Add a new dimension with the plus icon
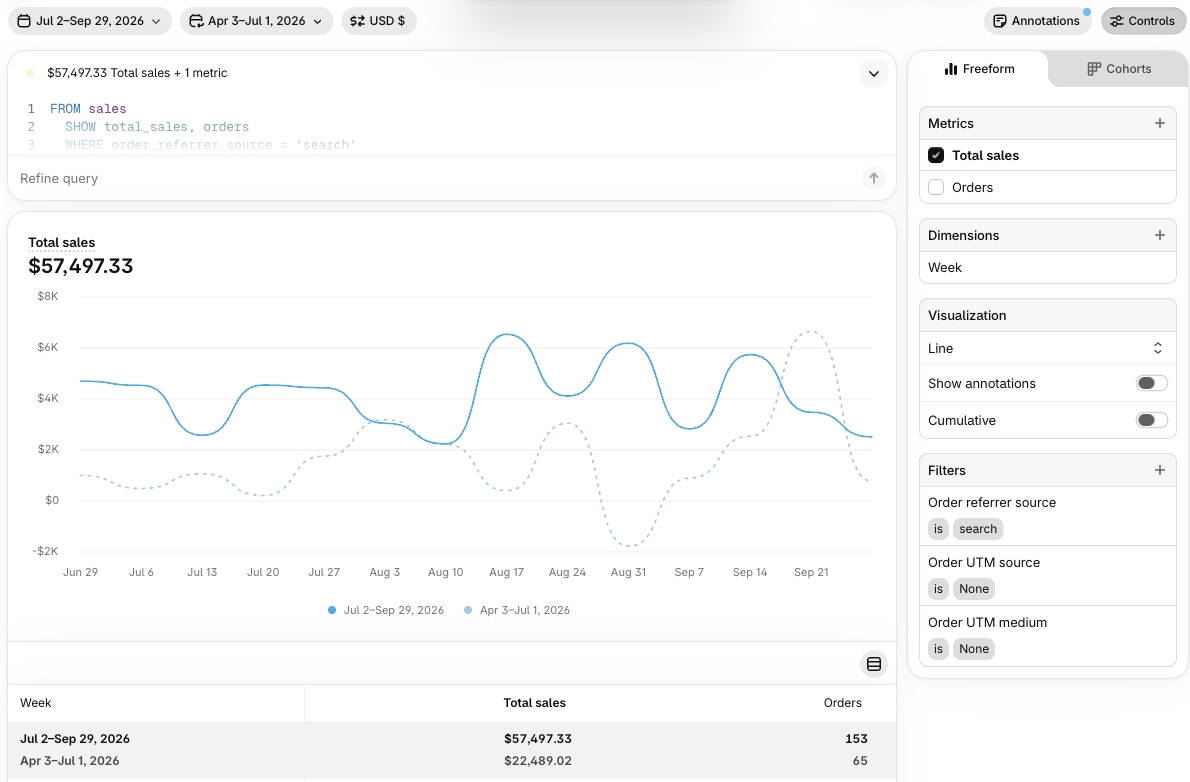 pos(1160,235)
